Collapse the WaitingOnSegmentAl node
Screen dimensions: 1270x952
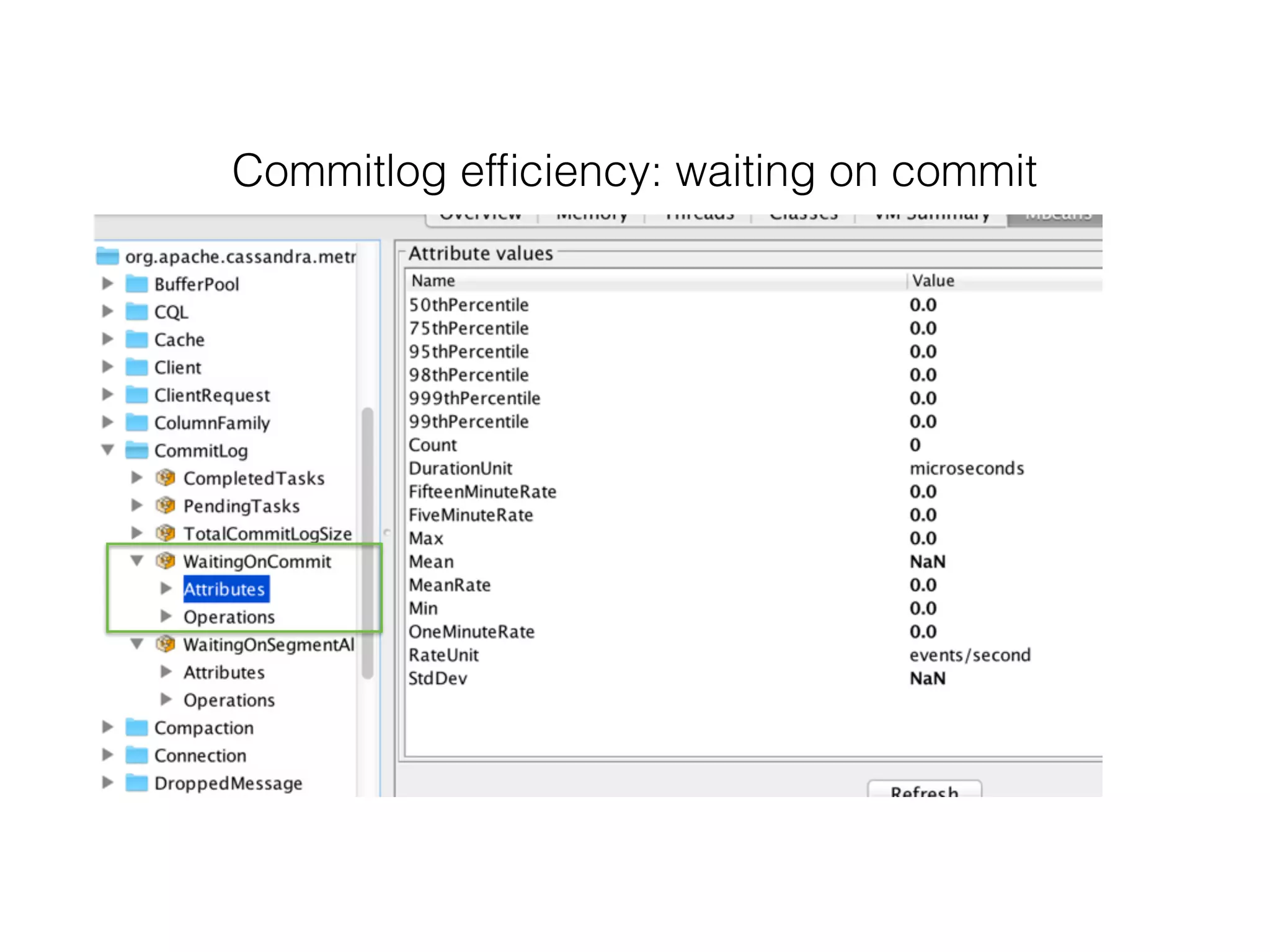[x=137, y=644]
